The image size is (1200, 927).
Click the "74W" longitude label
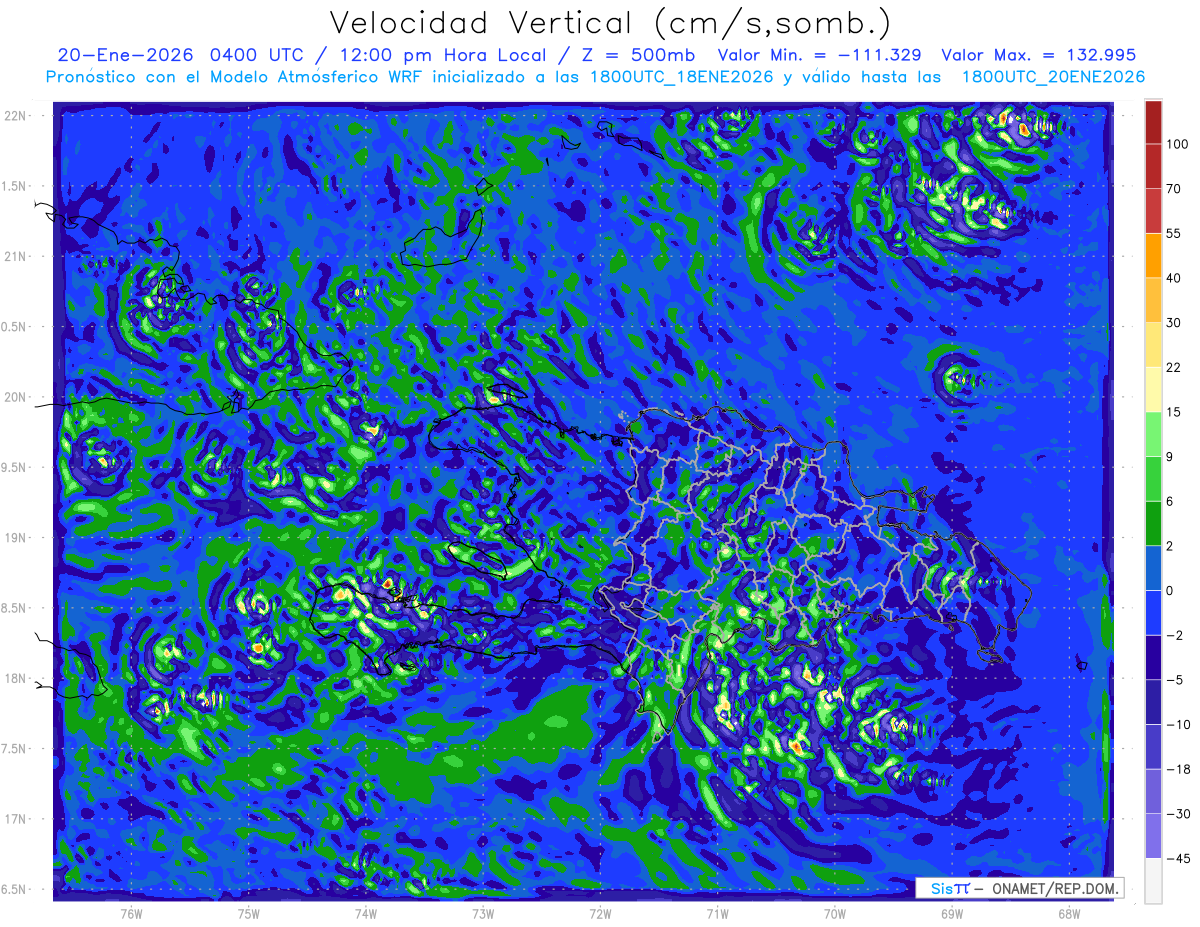tap(366, 913)
